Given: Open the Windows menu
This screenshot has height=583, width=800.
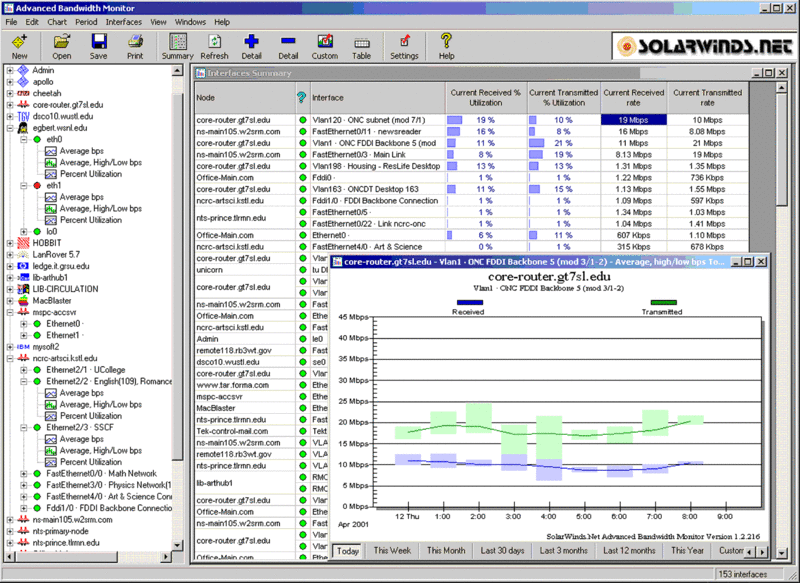Looking at the screenshot, I should [190, 22].
